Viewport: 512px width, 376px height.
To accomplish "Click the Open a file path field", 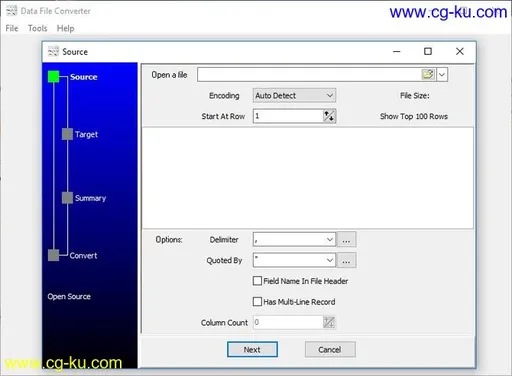I will 309,75.
